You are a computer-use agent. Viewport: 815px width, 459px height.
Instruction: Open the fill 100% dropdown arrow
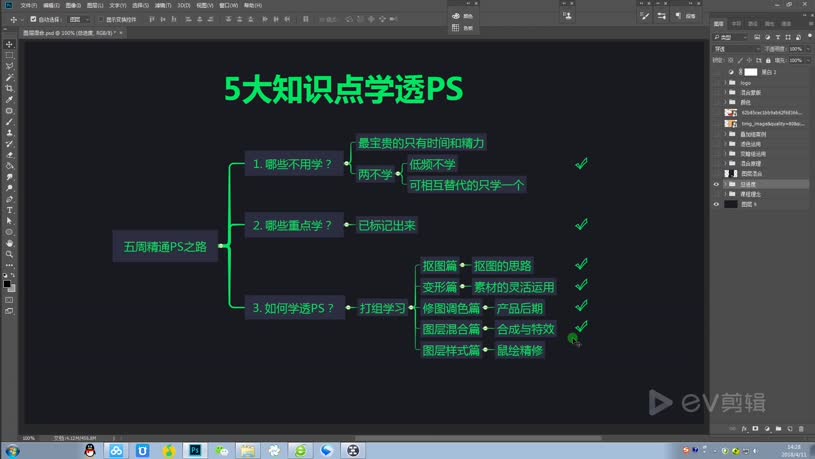coord(808,60)
